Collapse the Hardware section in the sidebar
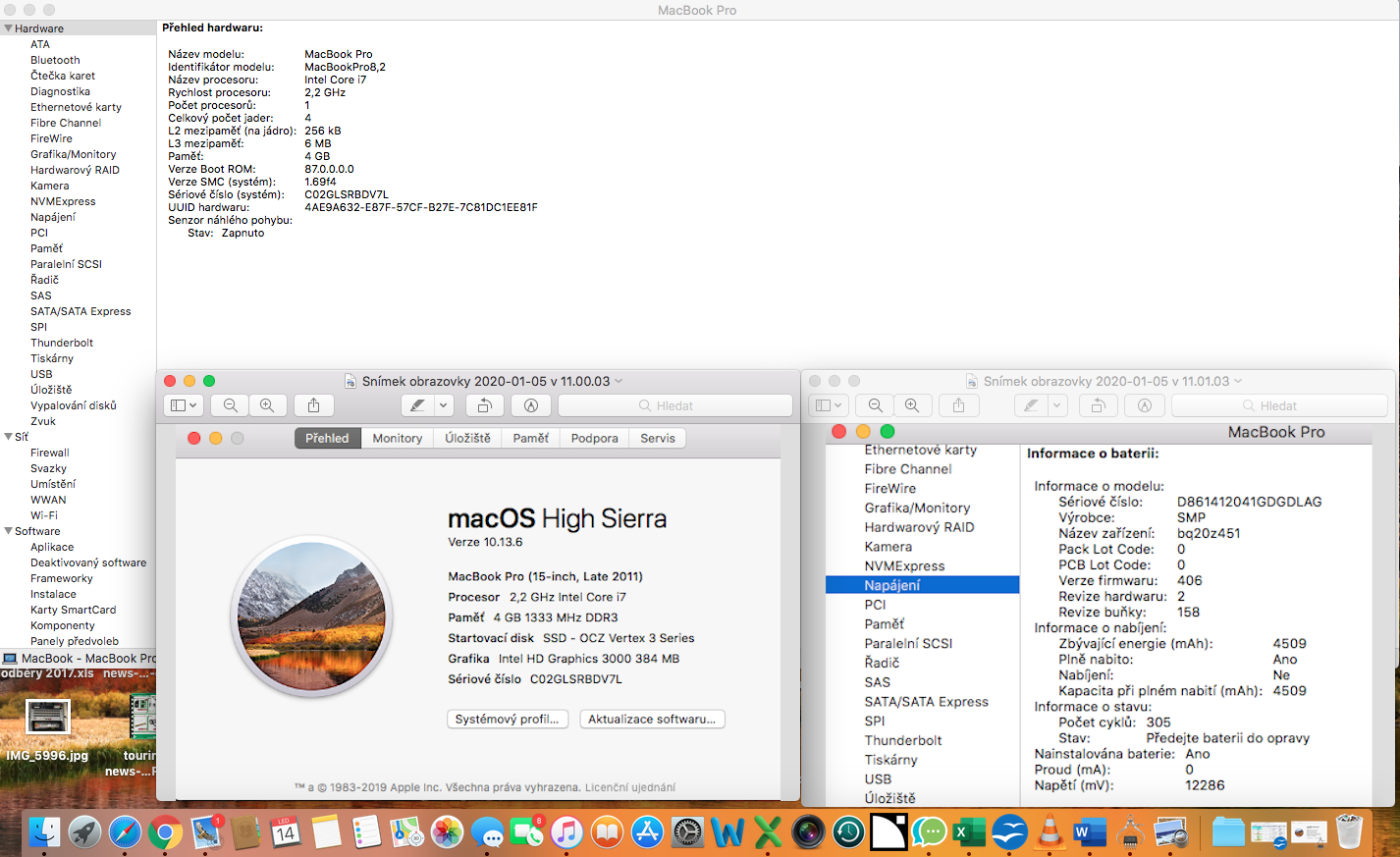Image resolution: width=1400 pixels, height=857 pixels. click(x=9, y=28)
